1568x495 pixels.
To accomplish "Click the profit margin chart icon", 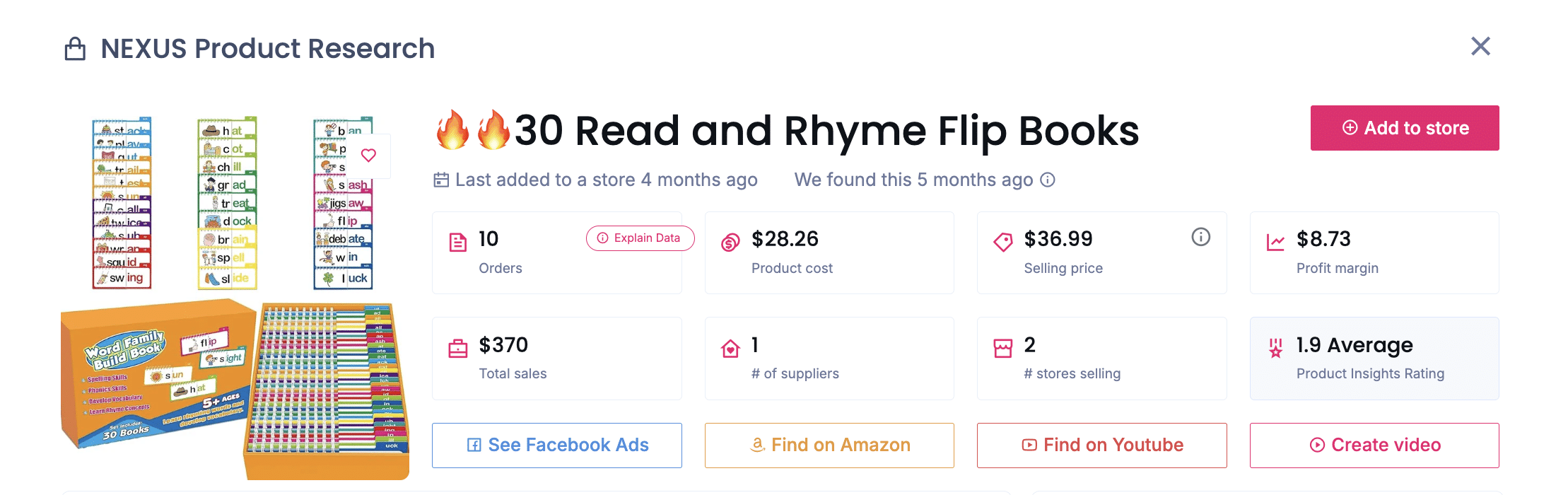I will pos(1277,242).
